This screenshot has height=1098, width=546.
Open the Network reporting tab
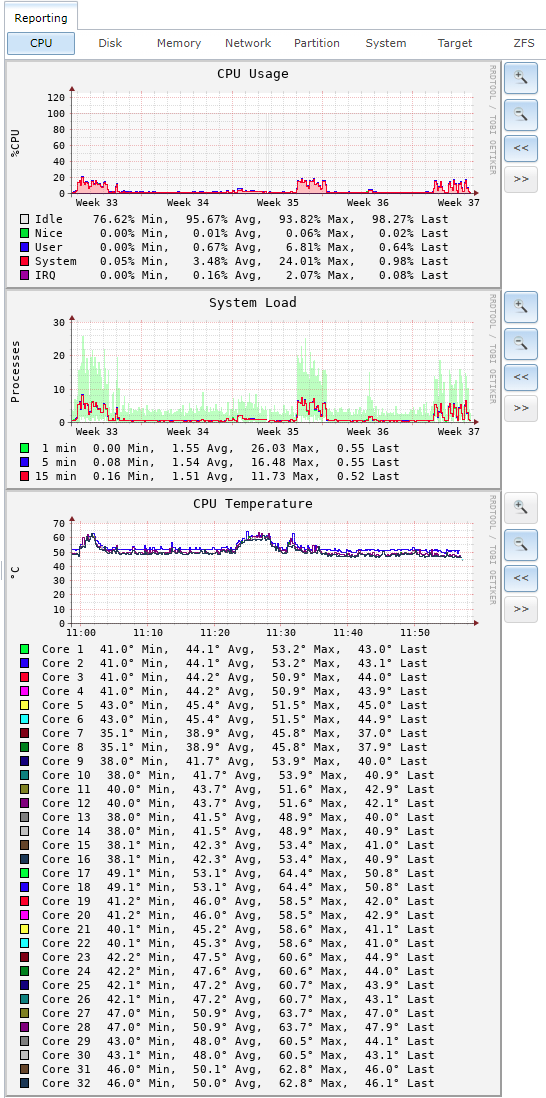248,43
